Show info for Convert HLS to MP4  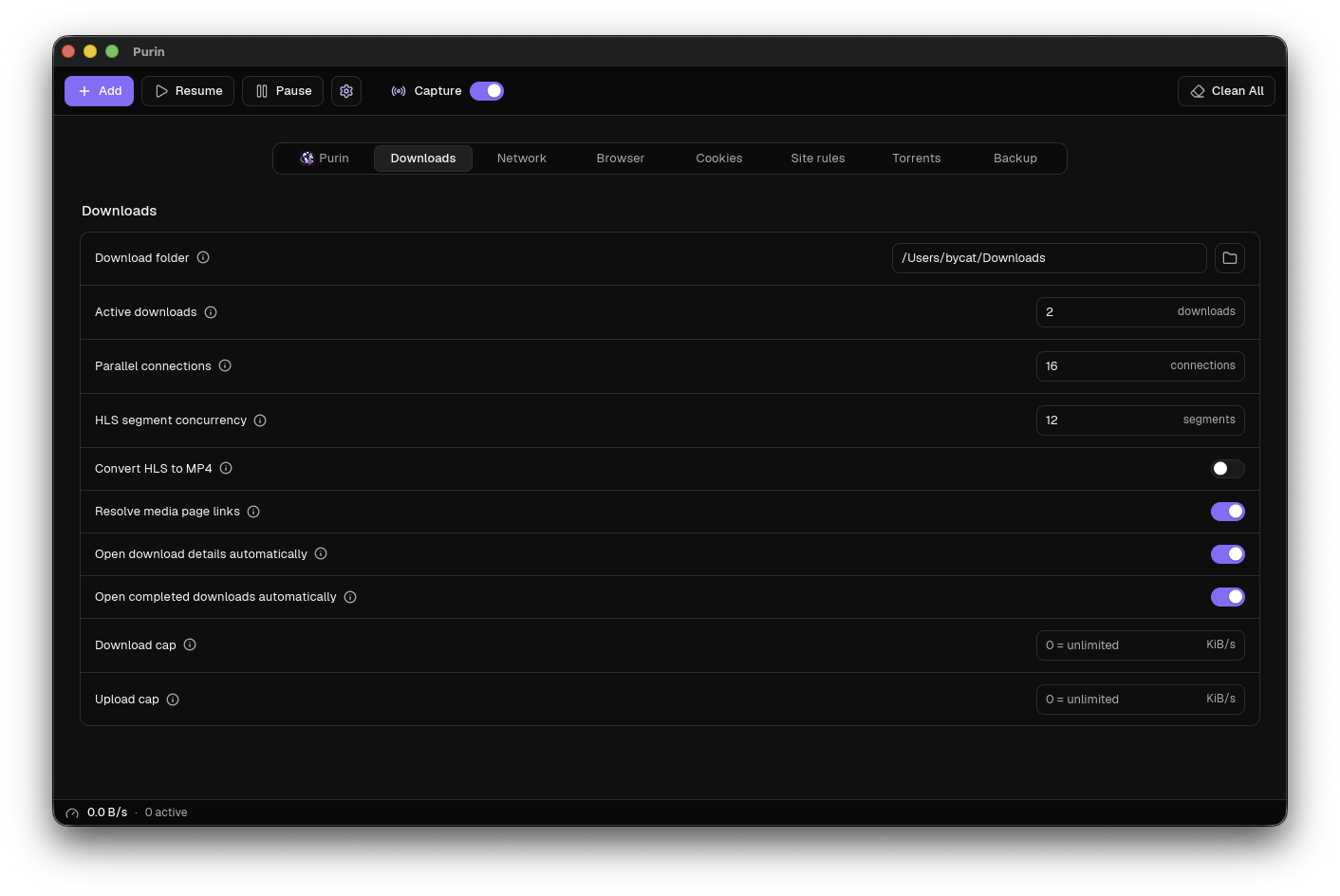click(226, 468)
